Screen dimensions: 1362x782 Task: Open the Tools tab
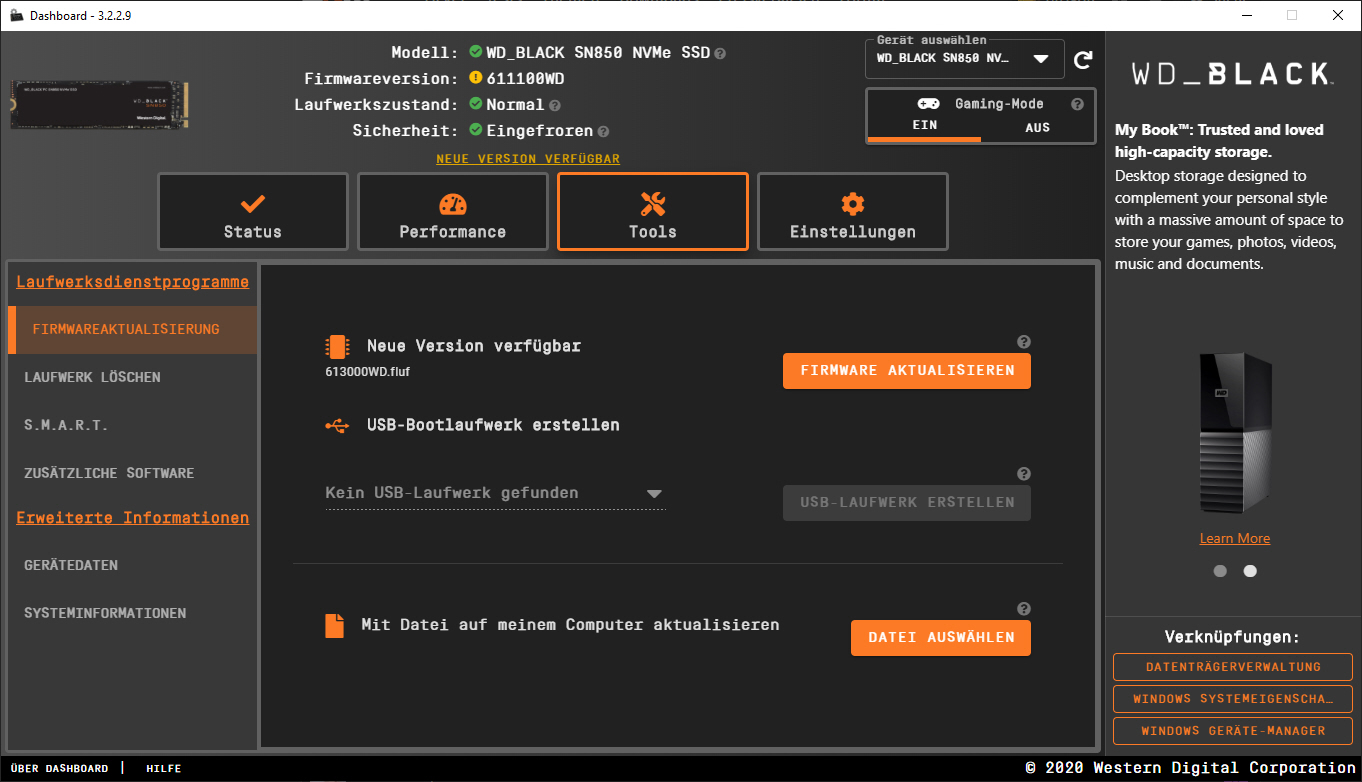pyautogui.click(x=653, y=212)
